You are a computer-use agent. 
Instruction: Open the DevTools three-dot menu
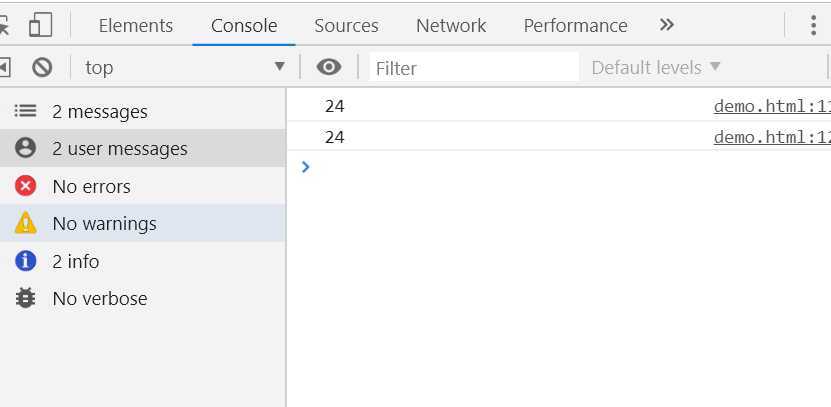813,25
